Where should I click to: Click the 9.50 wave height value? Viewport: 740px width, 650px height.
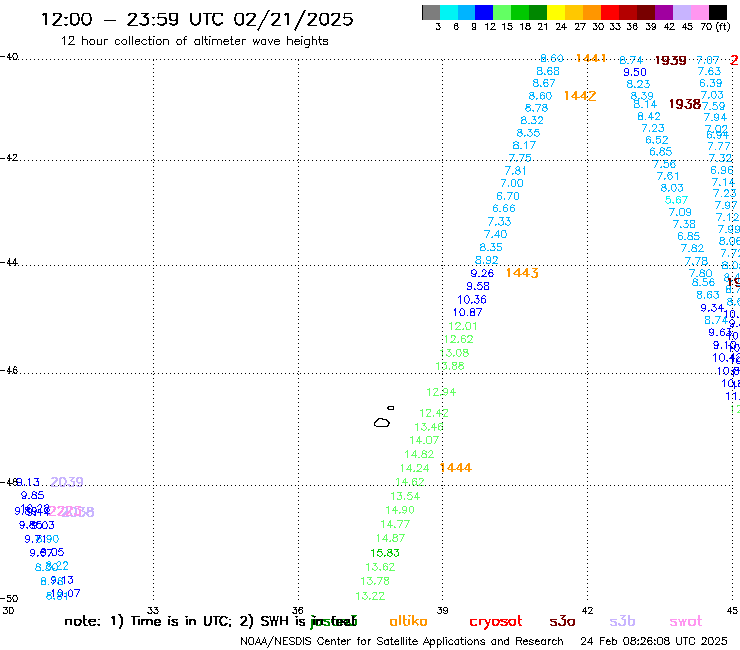coord(635,72)
